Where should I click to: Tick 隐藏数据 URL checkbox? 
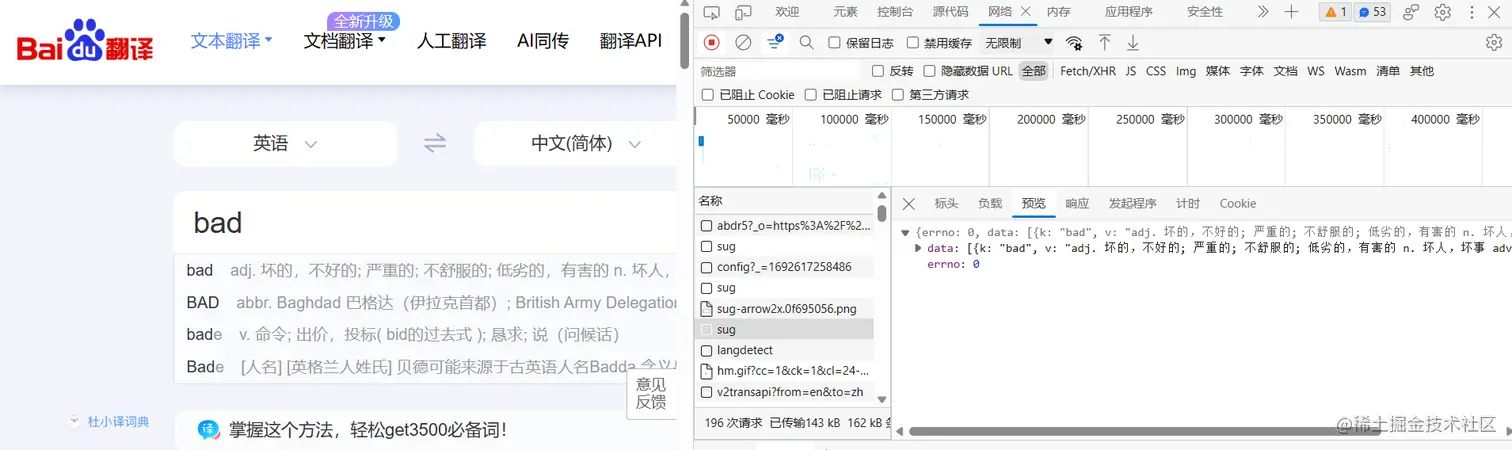pyautogui.click(x=930, y=71)
